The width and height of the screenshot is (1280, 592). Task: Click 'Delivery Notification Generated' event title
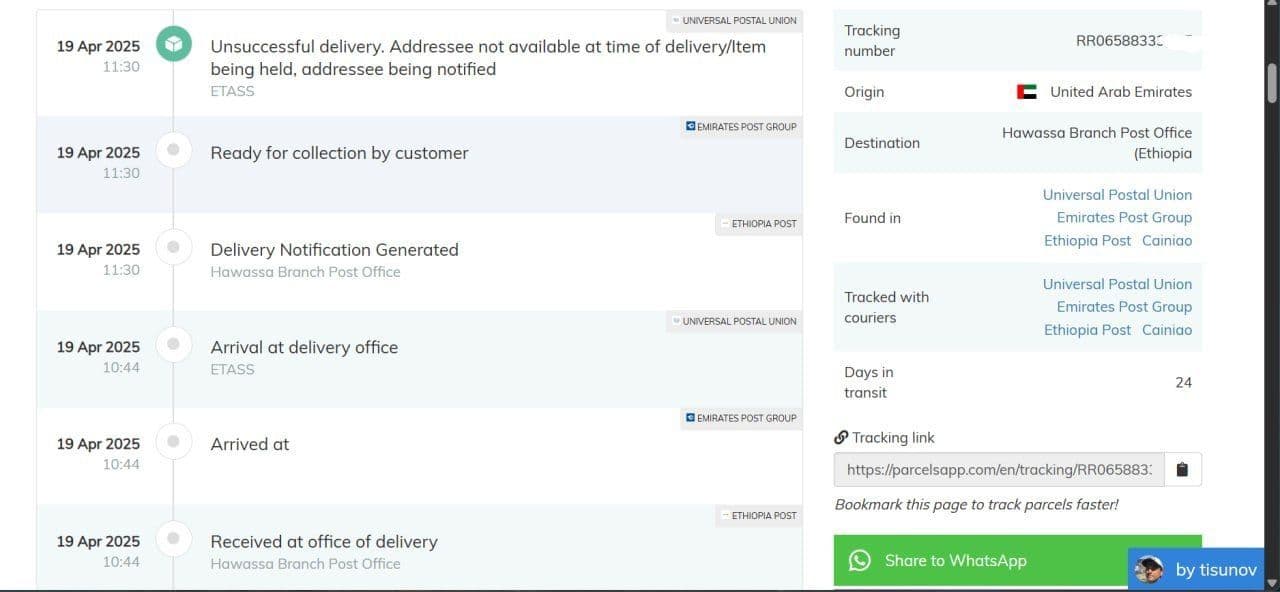[x=334, y=250]
